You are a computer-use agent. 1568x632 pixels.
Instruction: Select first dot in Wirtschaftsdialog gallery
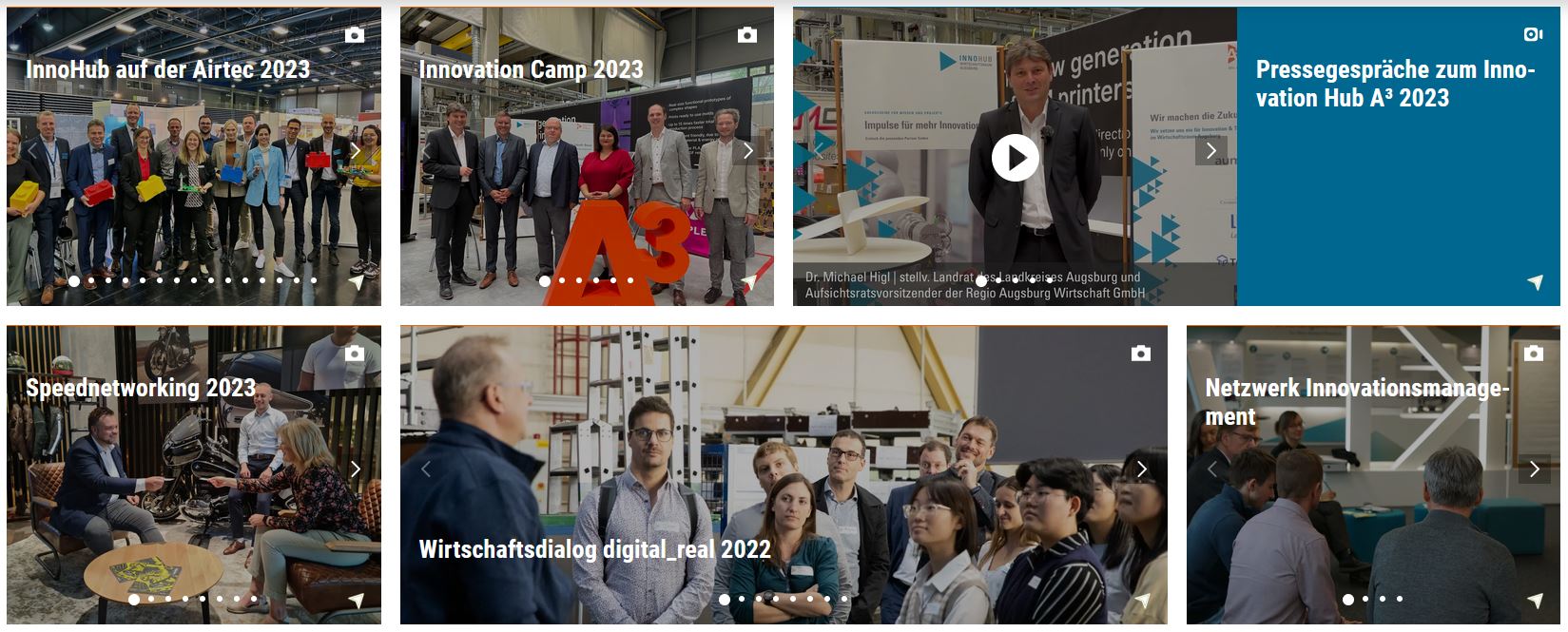725,599
